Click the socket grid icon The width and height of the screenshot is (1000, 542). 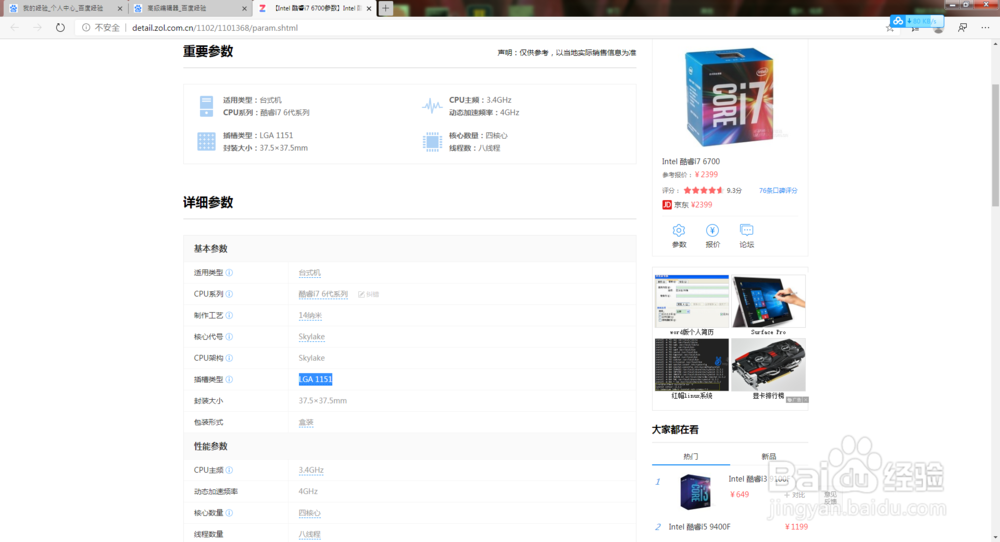coord(206,142)
